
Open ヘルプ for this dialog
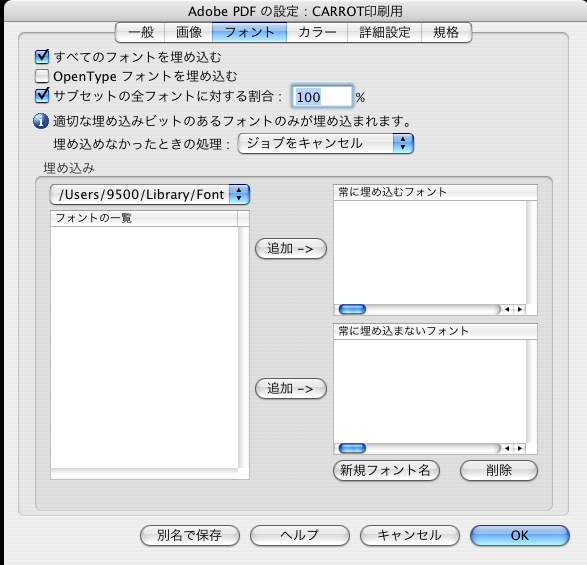[x=299, y=535]
